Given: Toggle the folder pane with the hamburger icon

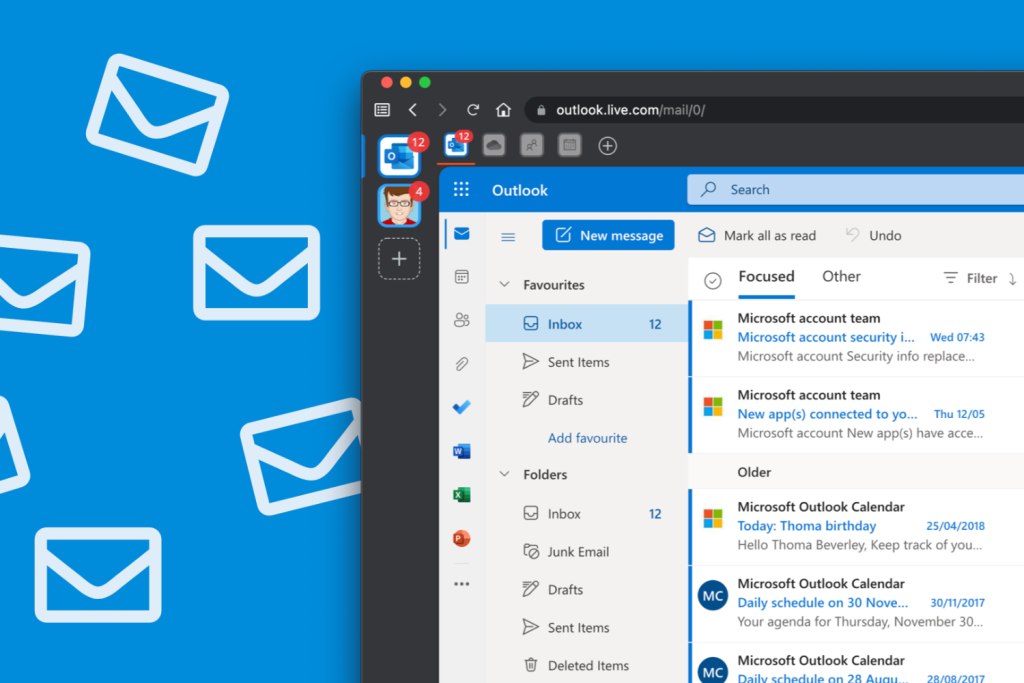Looking at the screenshot, I should [508, 236].
